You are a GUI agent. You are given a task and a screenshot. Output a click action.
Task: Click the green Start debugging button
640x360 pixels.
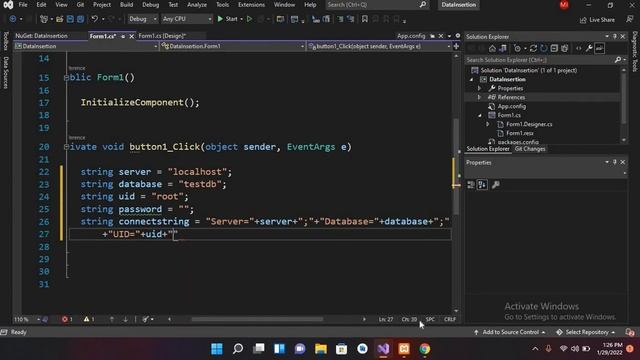click(227, 19)
